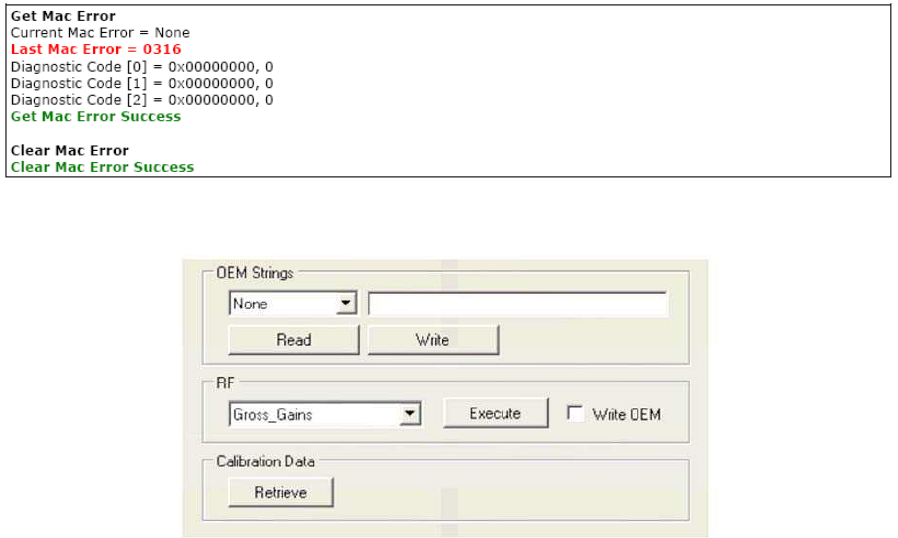Enable the Write OEM checkbox
Screen dimensions: 898x538
[575, 413]
